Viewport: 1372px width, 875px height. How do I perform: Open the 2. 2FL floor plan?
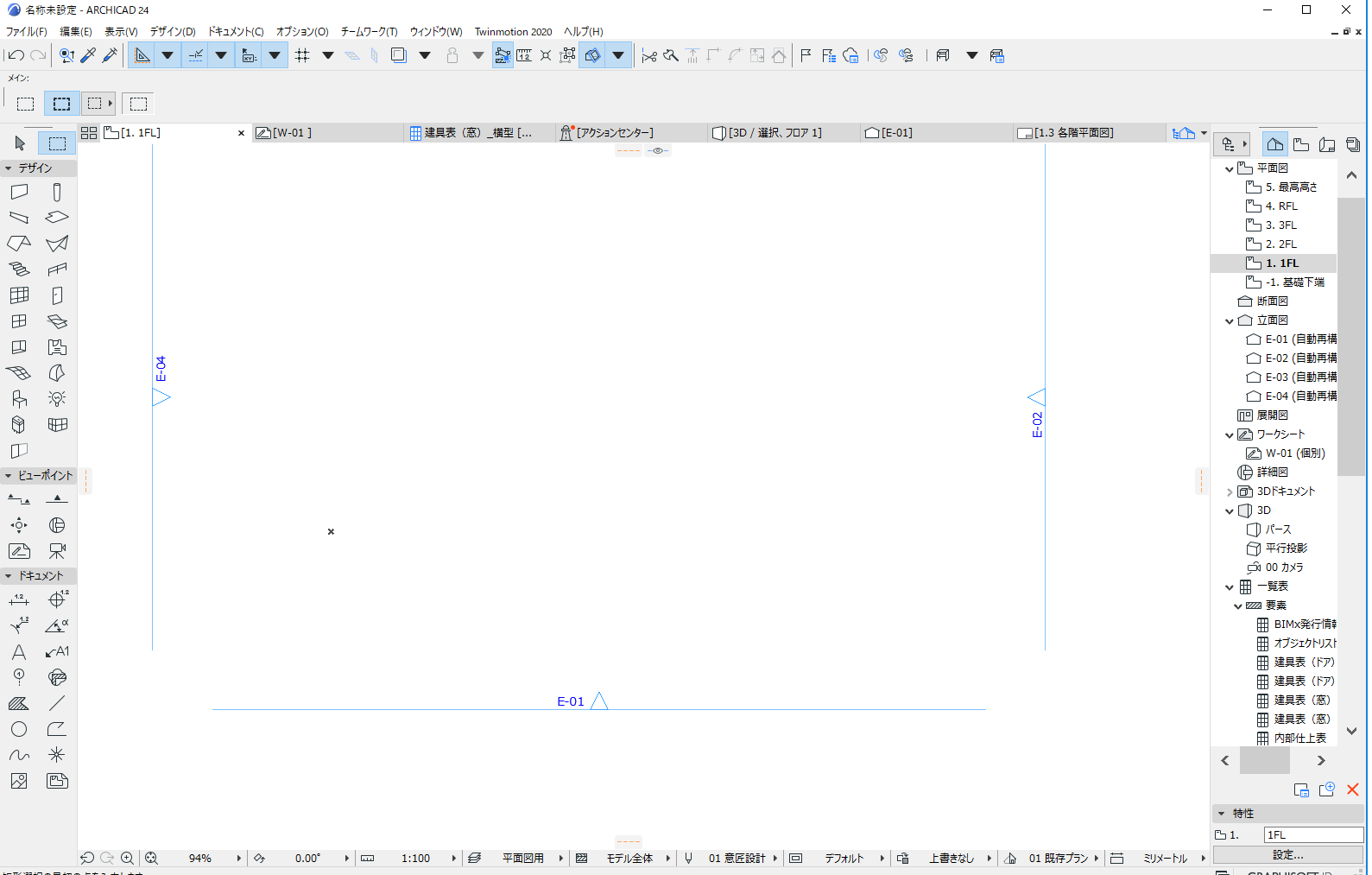point(1281,244)
